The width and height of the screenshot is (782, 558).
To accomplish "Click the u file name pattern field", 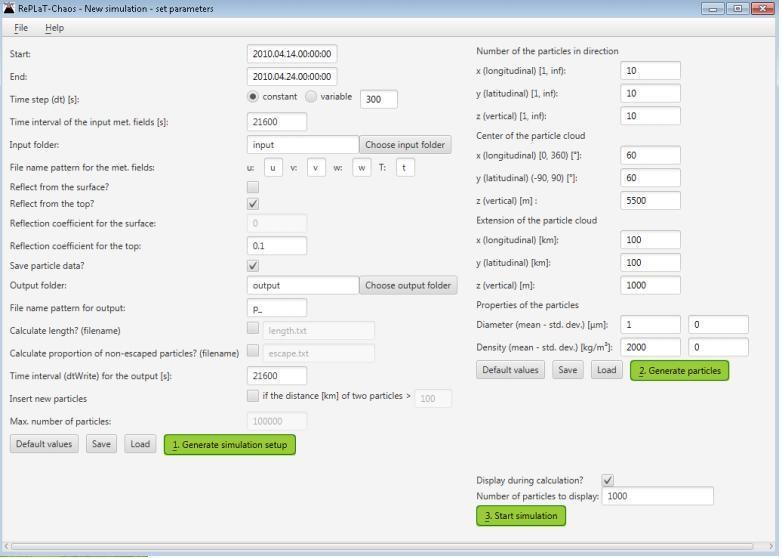I will click(273, 168).
